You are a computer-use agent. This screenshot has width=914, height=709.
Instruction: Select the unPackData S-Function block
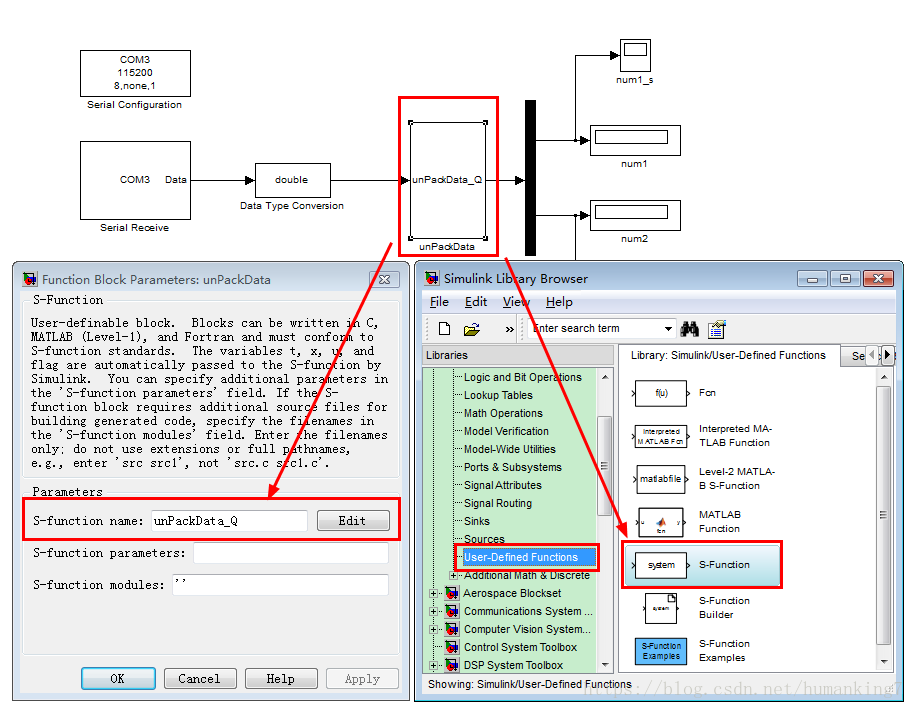click(x=448, y=180)
